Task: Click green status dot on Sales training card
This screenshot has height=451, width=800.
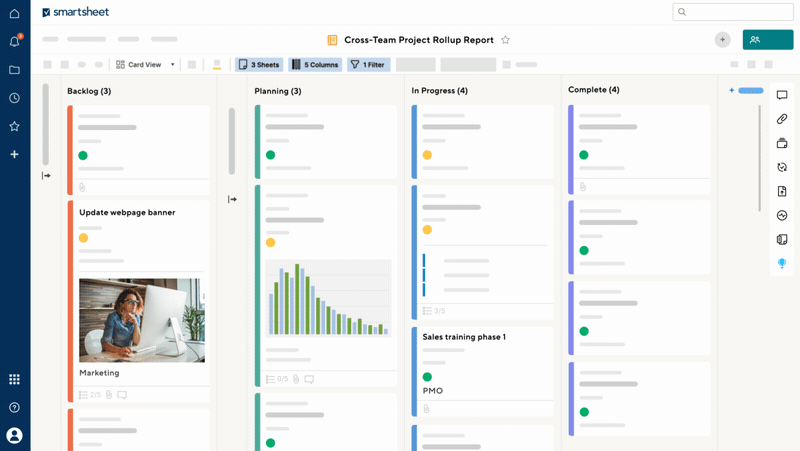Action: (x=427, y=377)
